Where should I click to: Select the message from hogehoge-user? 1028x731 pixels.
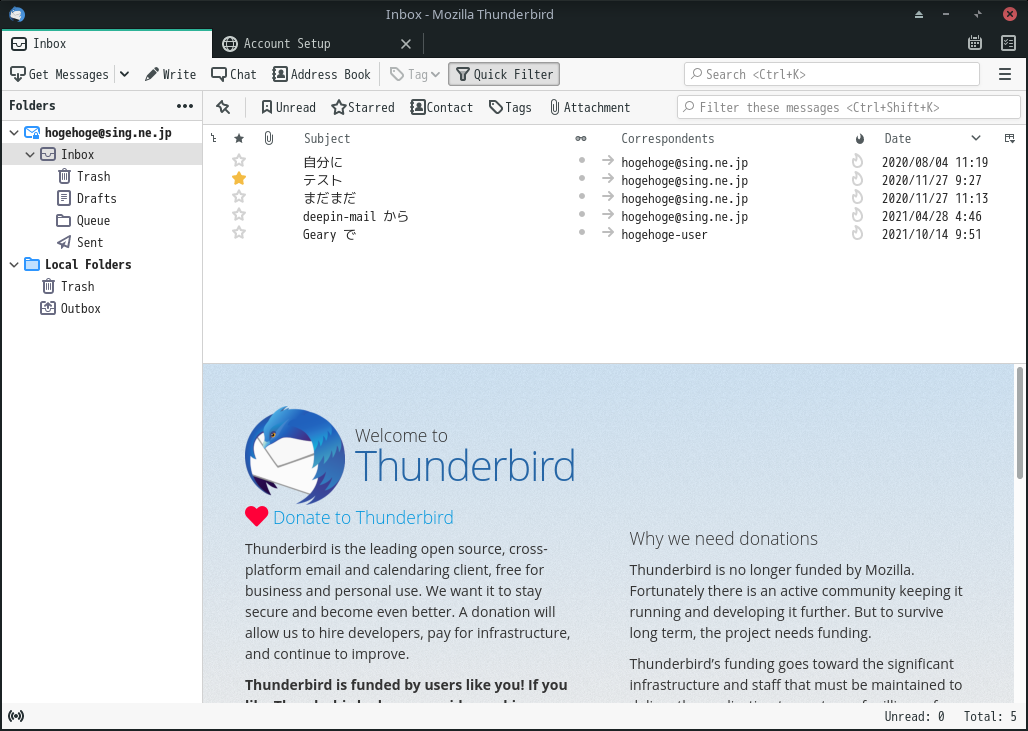coord(664,234)
